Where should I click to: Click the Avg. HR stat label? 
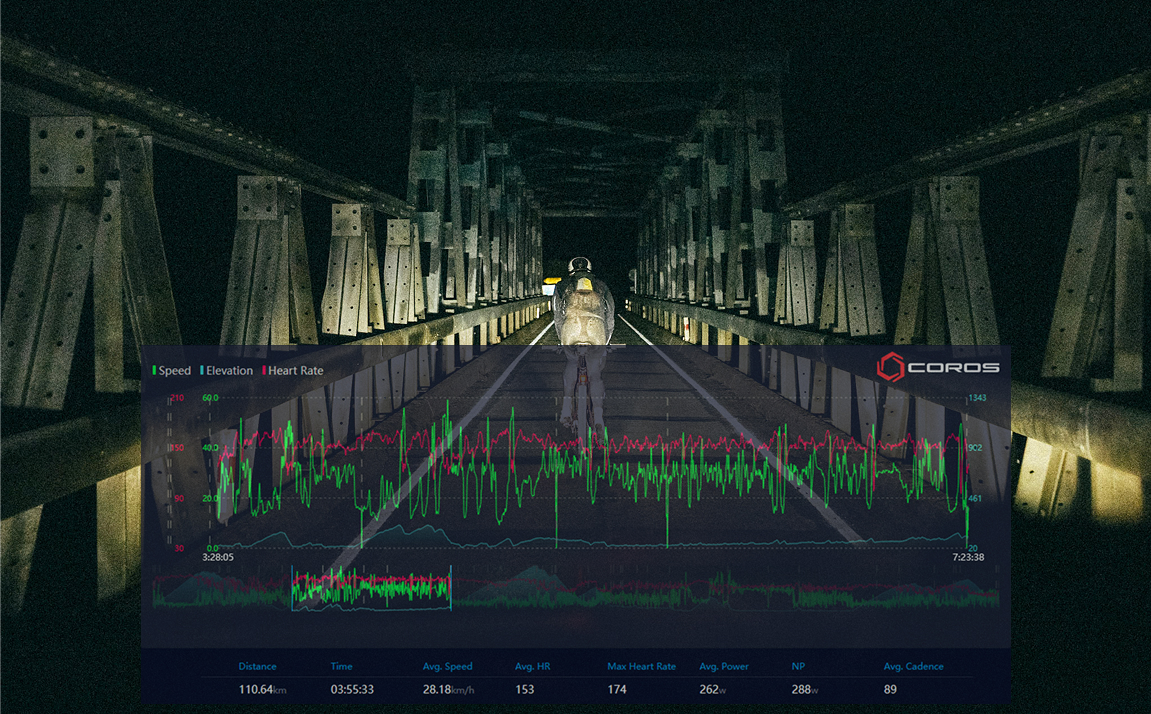click(x=532, y=666)
